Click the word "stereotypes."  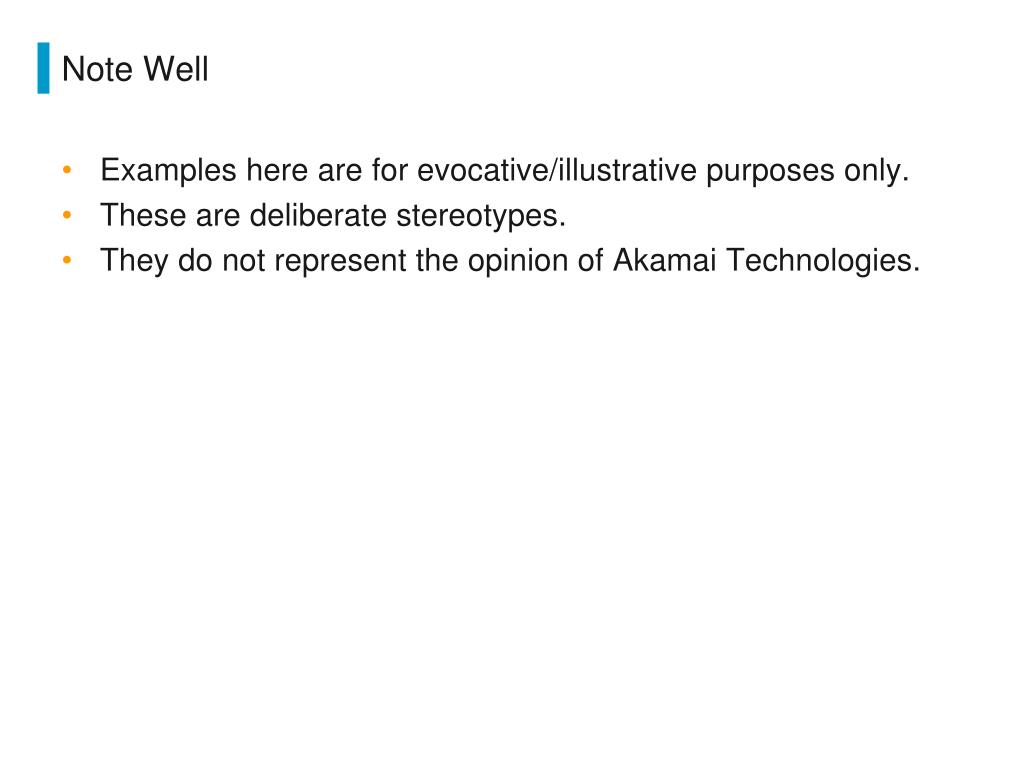pyautogui.click(x=481, y=217)
